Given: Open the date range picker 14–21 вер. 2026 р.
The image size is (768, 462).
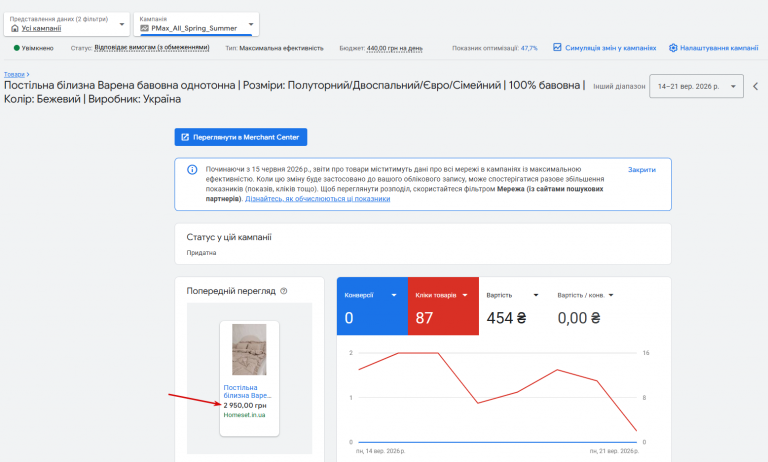Looking at the screenshot, I should (x=696, y=86).
